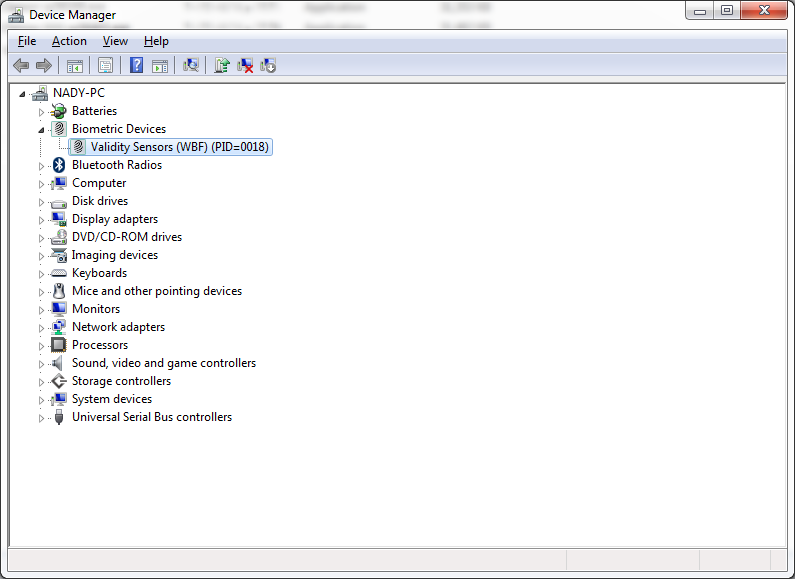Collapse the Biometric Devices category arrow

point(41,130)
